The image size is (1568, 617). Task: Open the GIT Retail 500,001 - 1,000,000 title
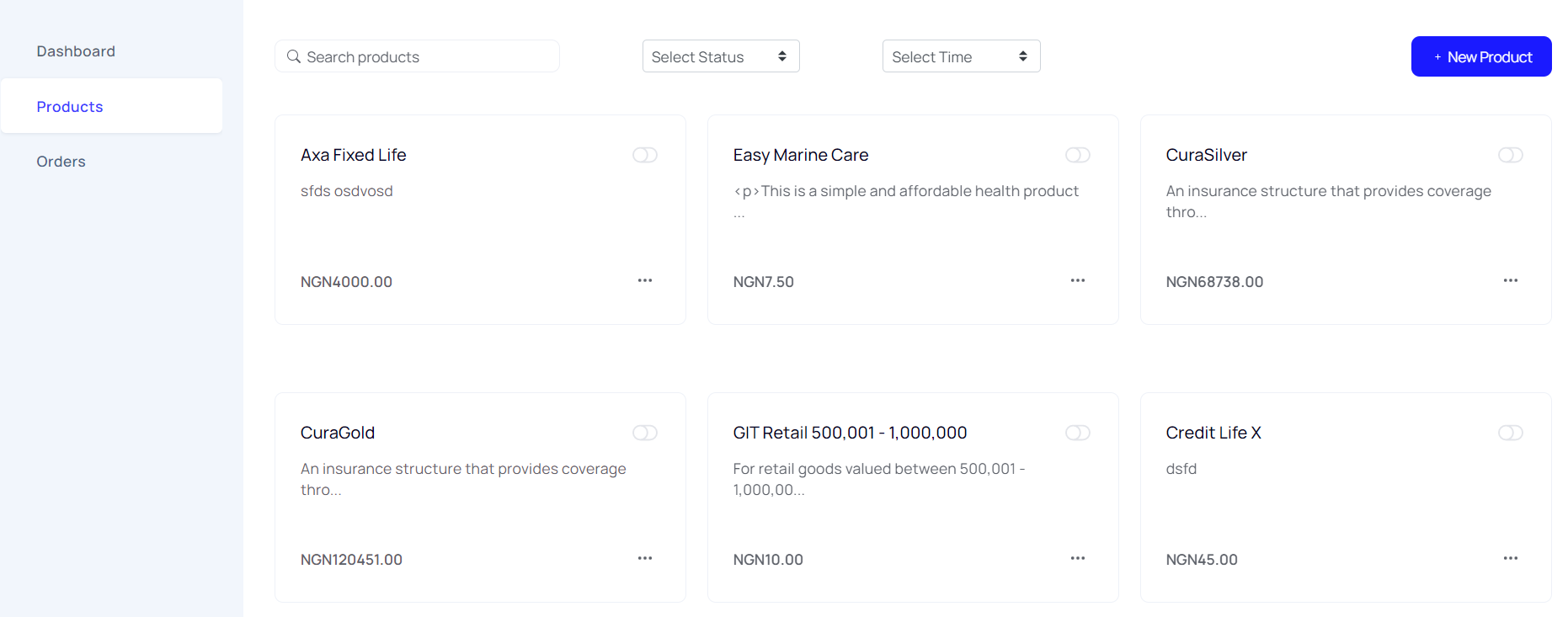coord(850,433)
